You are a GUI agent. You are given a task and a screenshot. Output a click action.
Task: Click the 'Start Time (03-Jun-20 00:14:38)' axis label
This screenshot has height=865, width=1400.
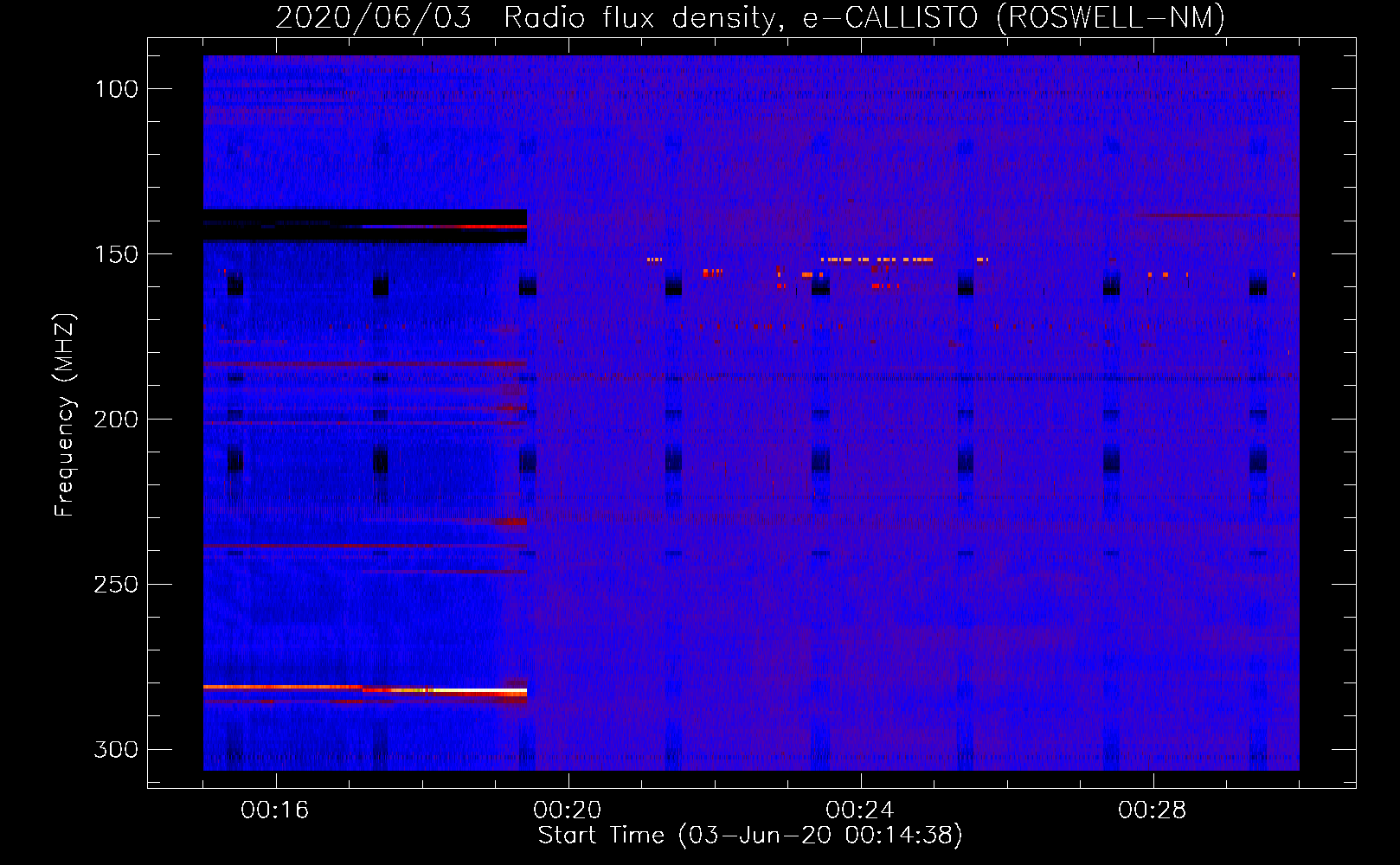coord(750,836)
